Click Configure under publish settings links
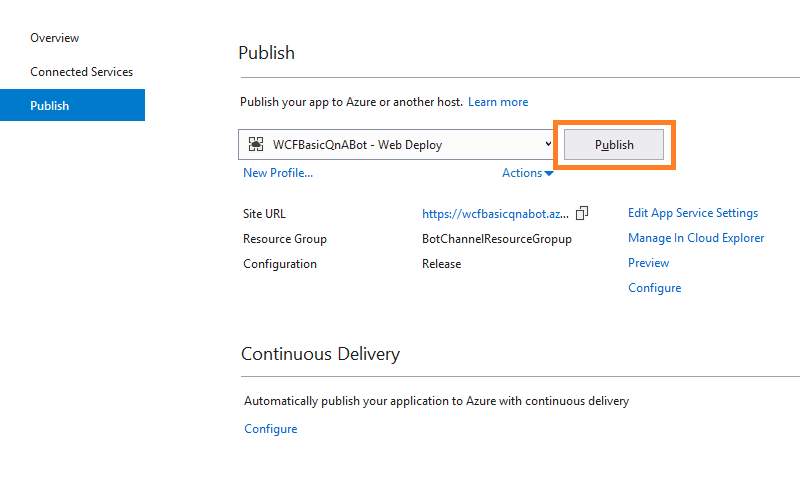The height and width of the screenshot is (482, 800). [655, 288]
